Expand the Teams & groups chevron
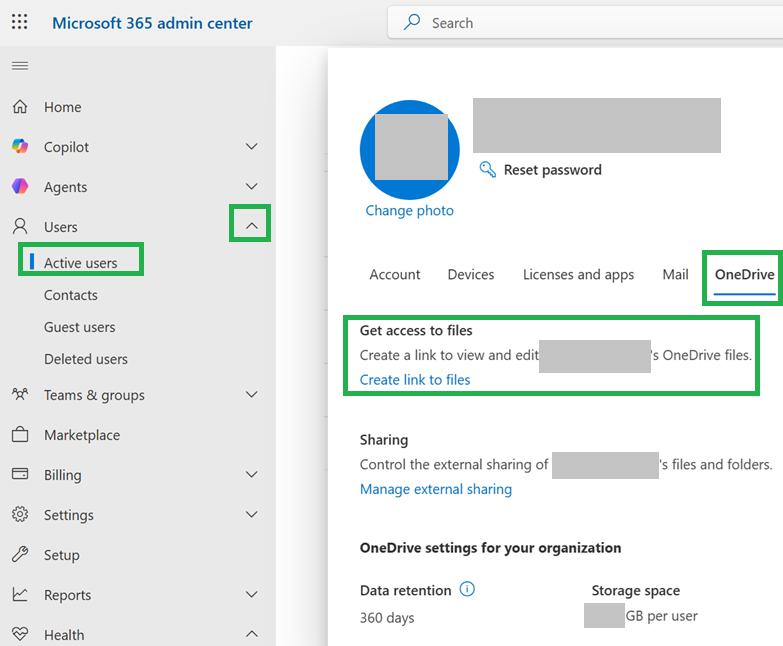The width and height of the screenshot is (783, 646). point(252,394)
